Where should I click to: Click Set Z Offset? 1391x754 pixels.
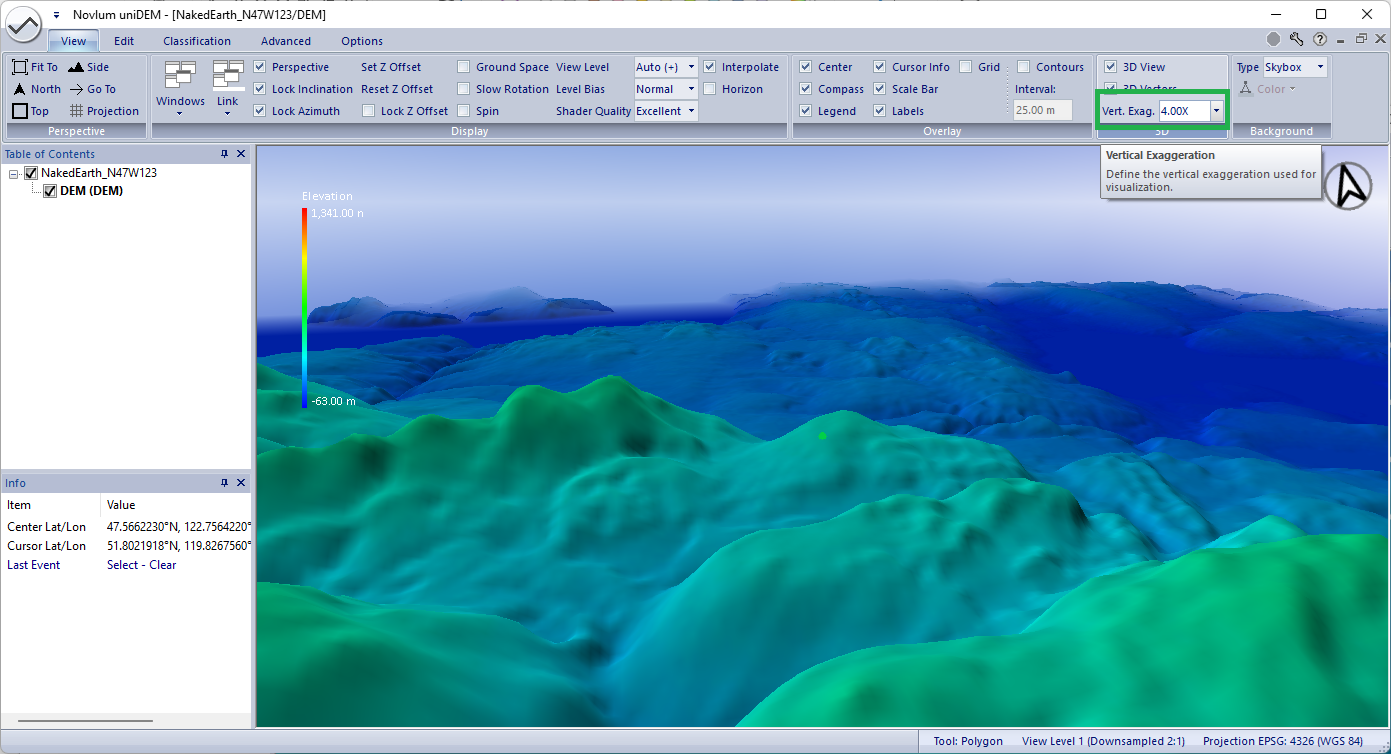coord(391,67)
